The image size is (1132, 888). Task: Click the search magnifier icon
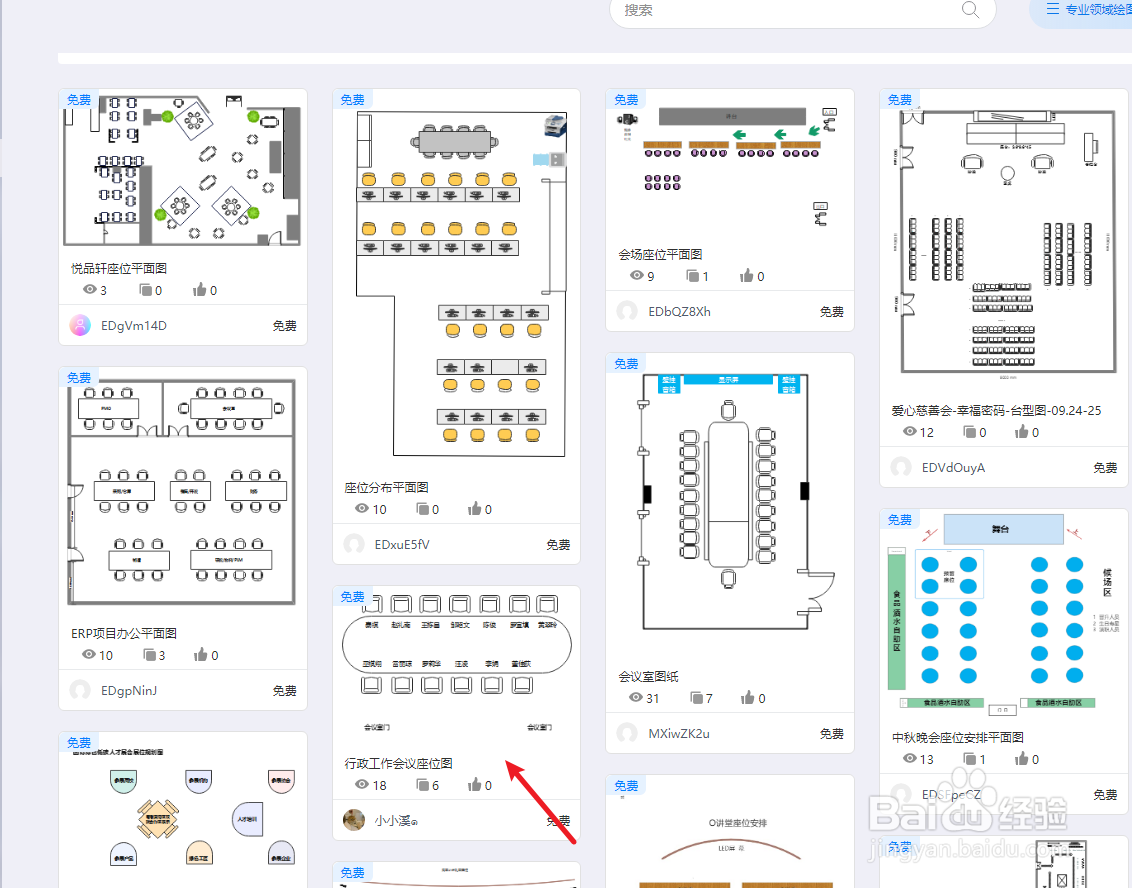pos(970,9)
